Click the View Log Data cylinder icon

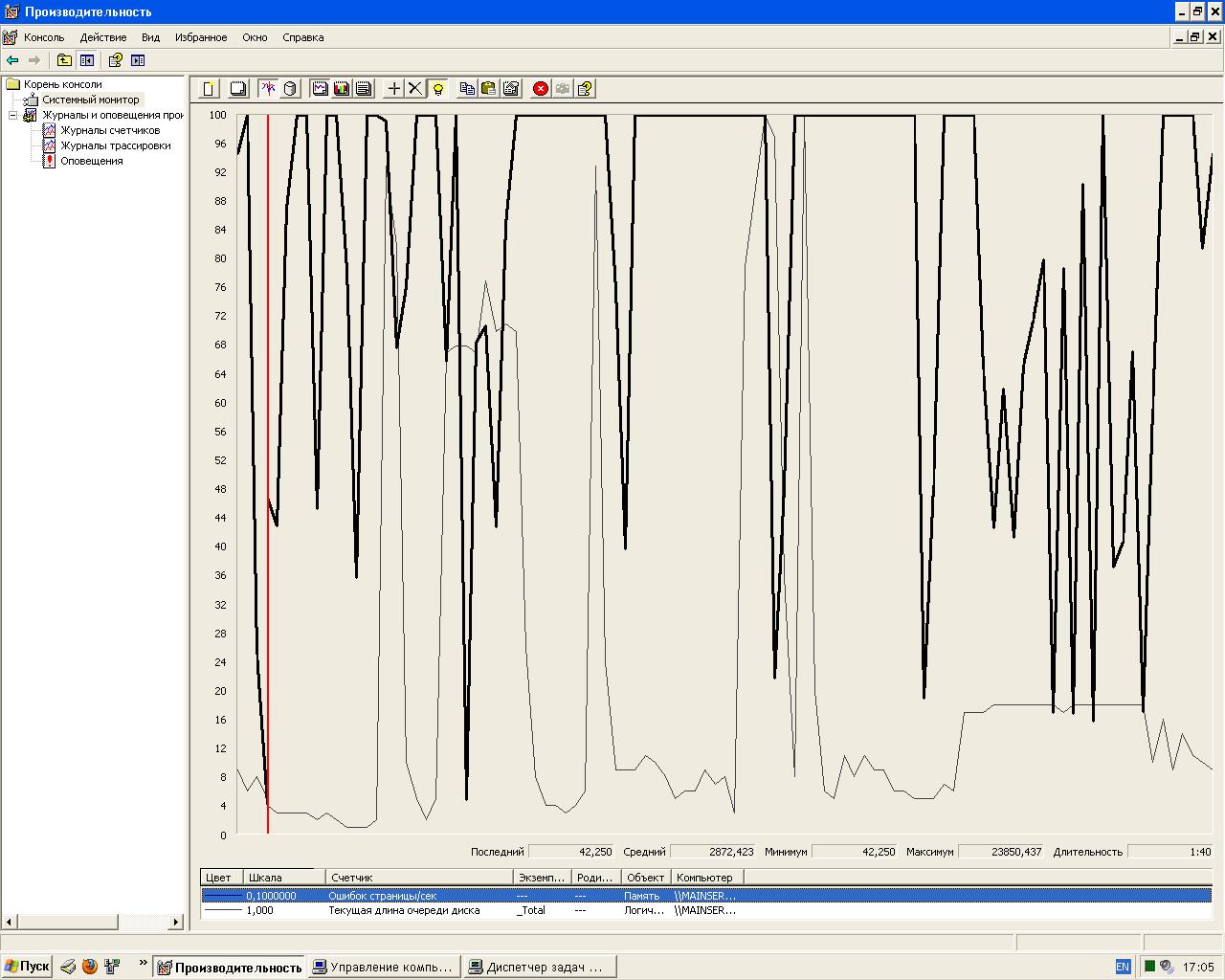[291, 89]
